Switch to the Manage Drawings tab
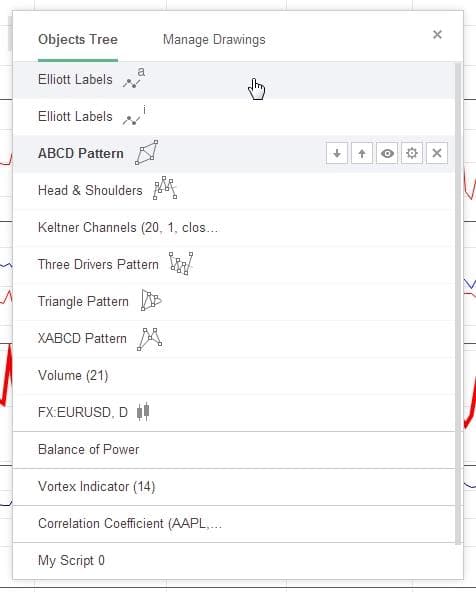This screenshot has height=592, width=476. tap(214, 40)
